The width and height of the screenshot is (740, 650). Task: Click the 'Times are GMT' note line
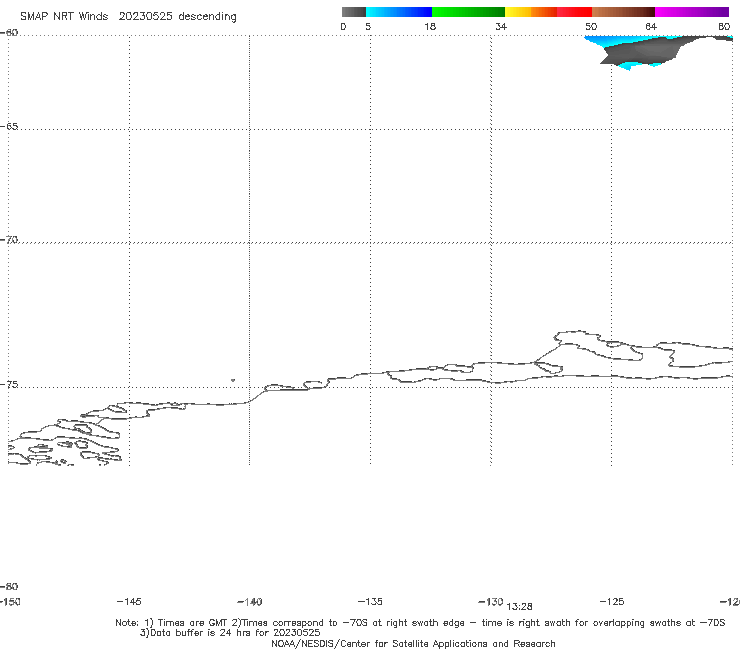(420, 623)
